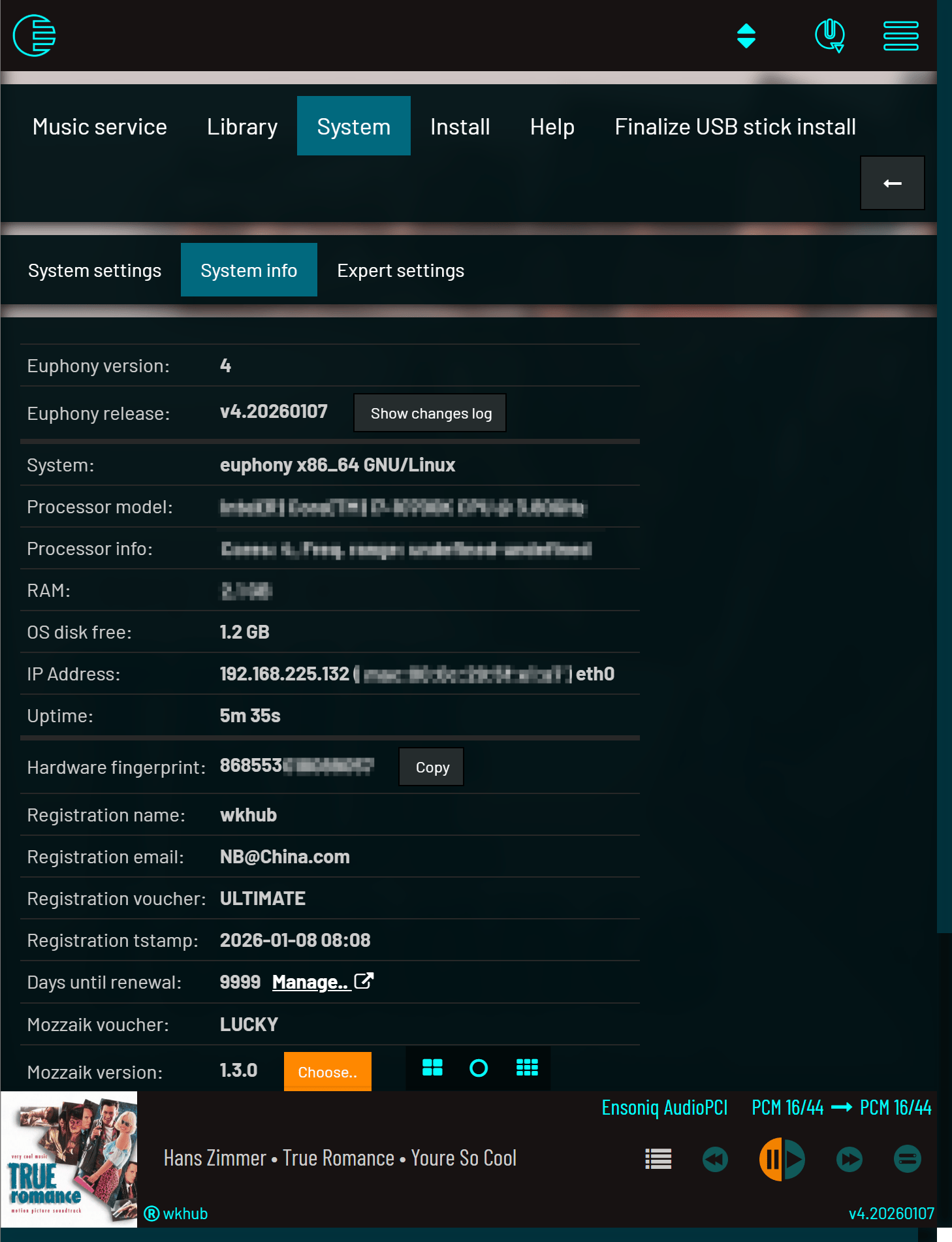Image resolution: width=952 pixels, height=1242 pixels.
Task: Switch to the Library tab
Action: click(x=242, y=127)
